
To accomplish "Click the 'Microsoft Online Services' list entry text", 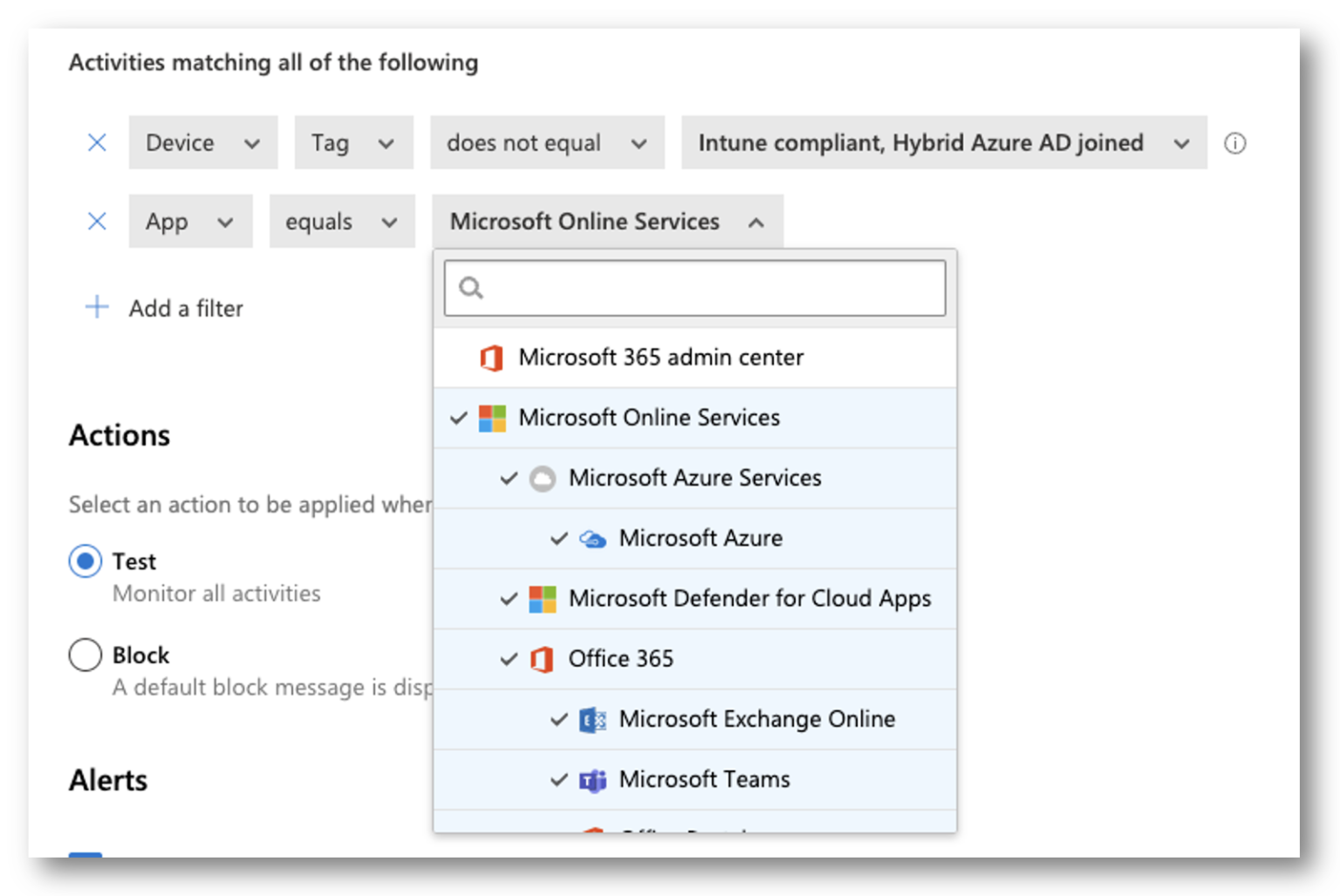I will point(649,418).
